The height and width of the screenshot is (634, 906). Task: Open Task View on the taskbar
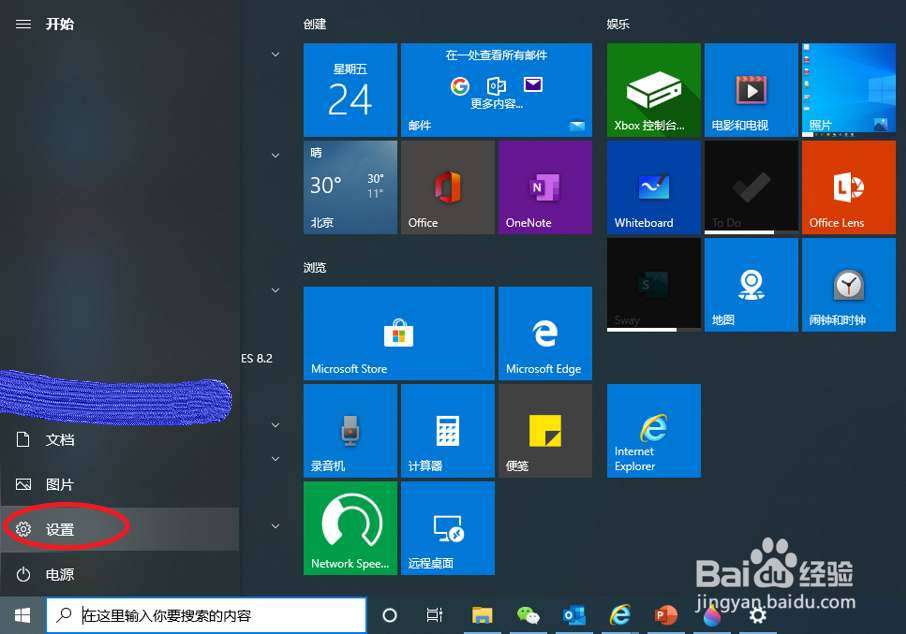pyautogui.click(x=435, y=616)
